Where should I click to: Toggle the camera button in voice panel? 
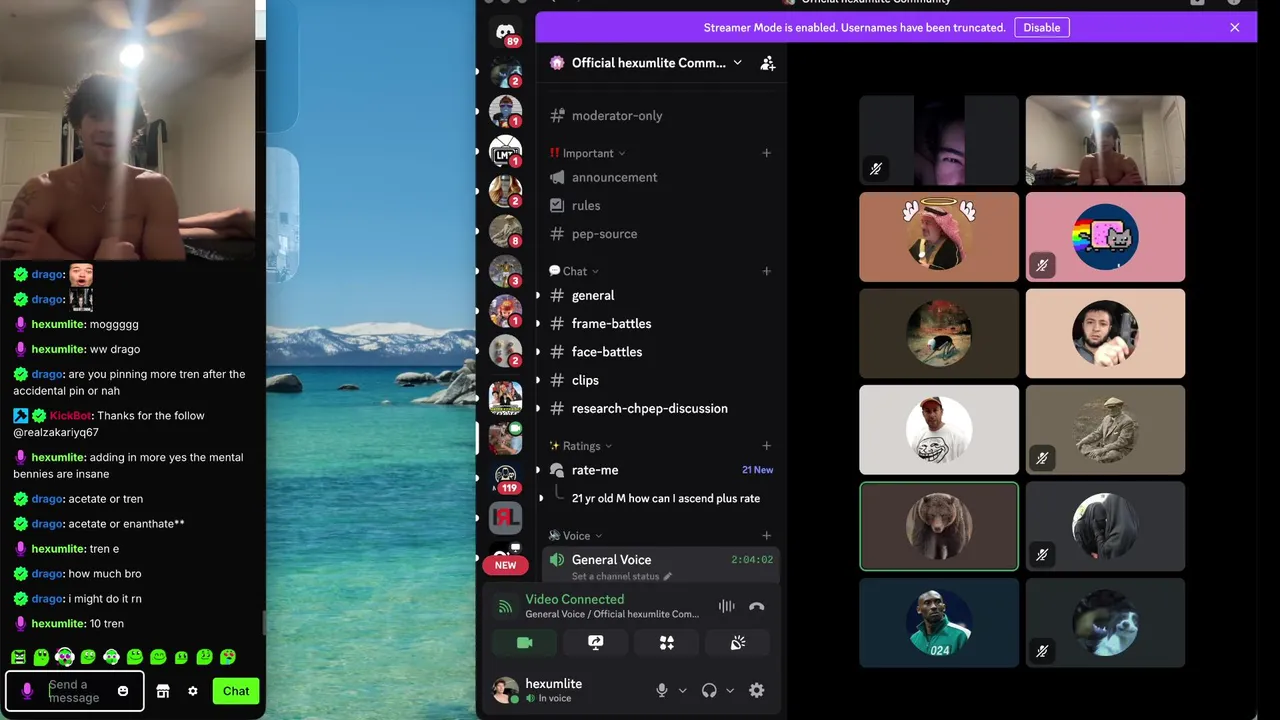524,643
